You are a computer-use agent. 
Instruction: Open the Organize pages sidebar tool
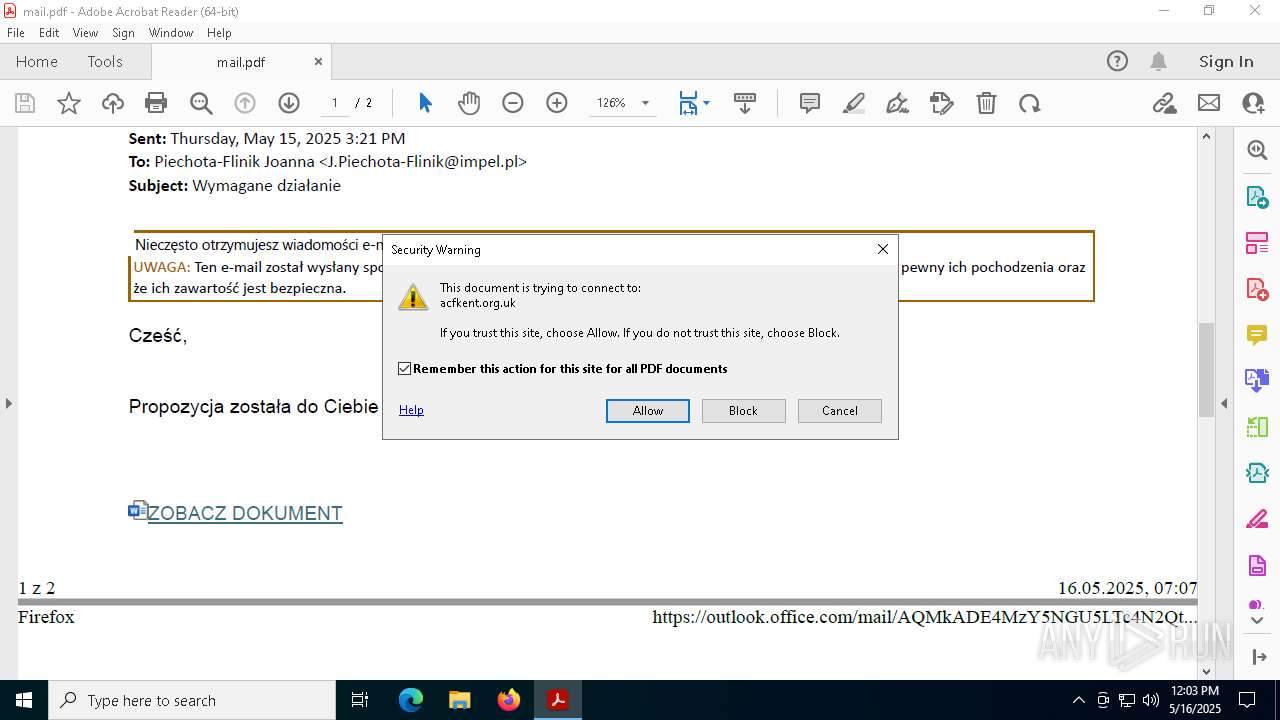[x=1257, y=243]
